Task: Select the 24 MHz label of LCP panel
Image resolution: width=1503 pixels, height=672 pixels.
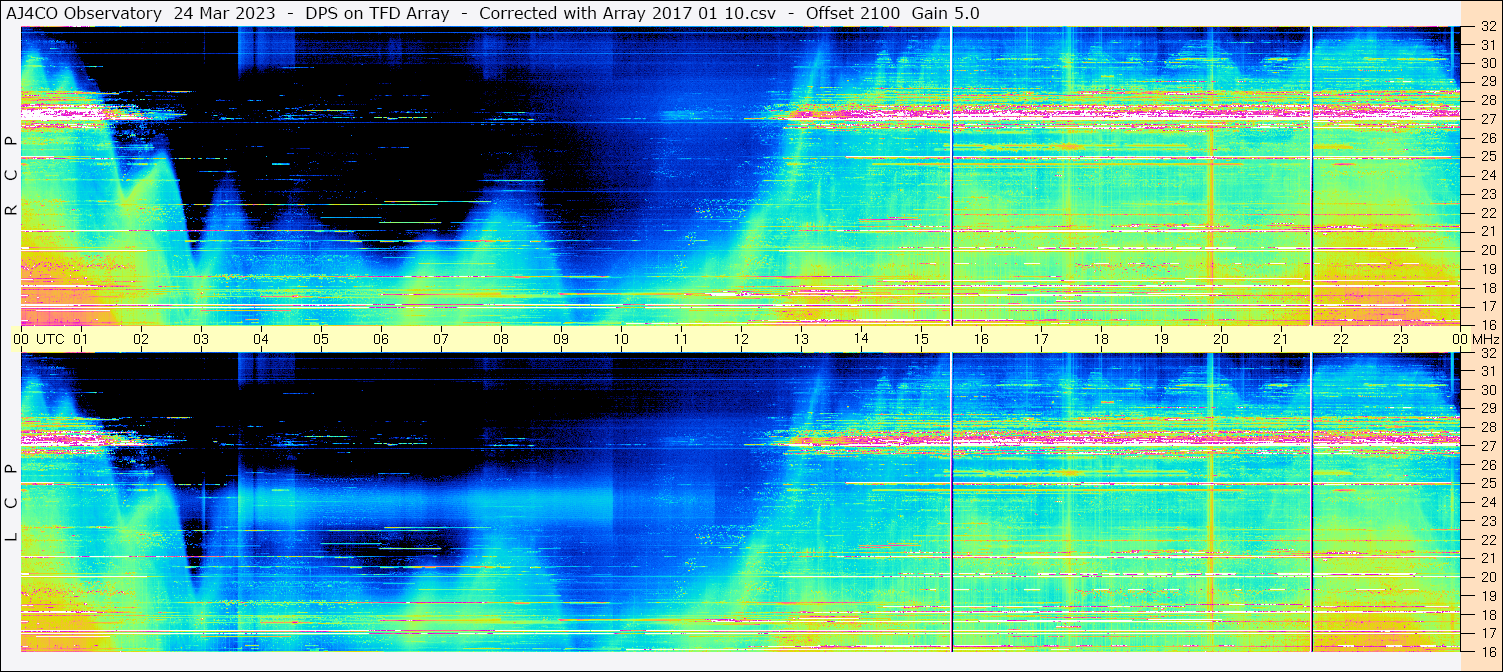Action: (1488, 503)
